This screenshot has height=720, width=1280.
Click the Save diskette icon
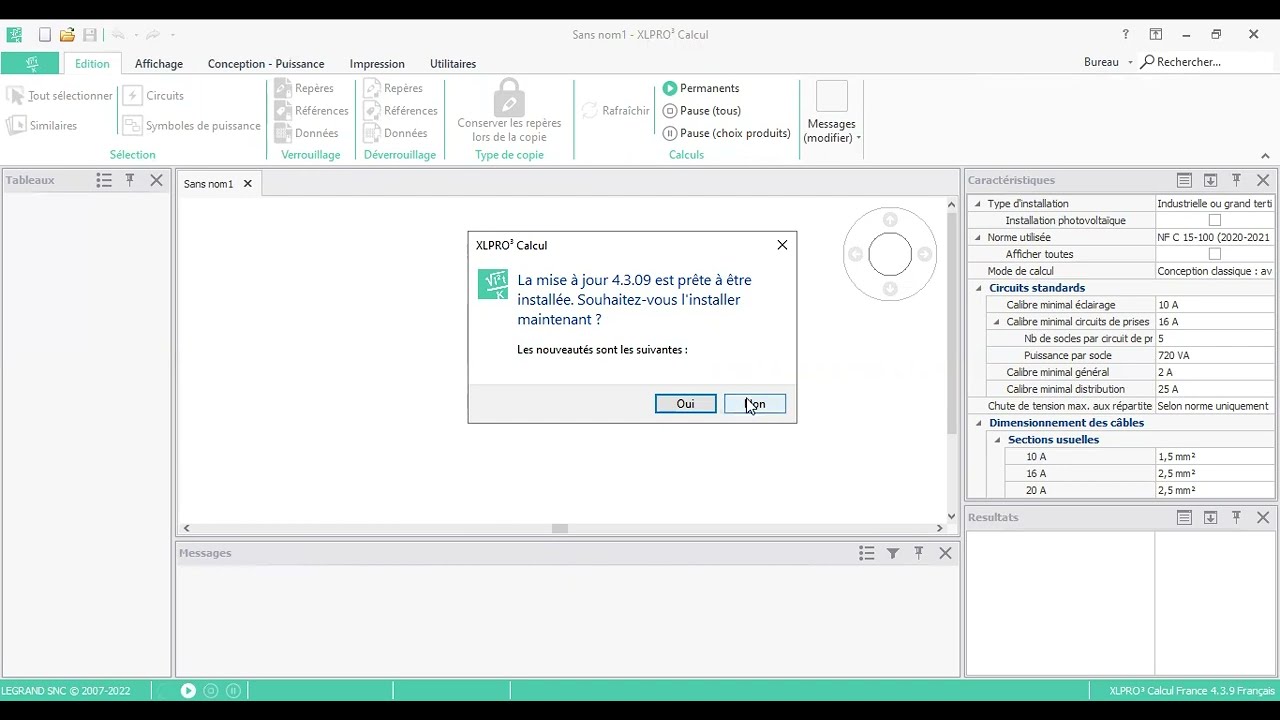(90, 35)
